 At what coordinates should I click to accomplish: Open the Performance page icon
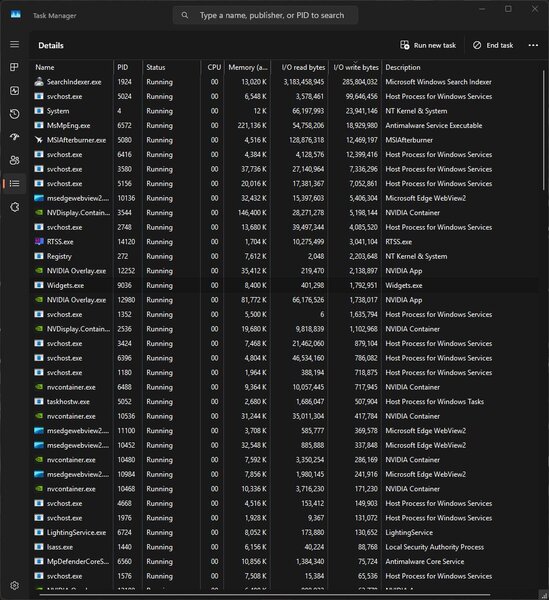tap(15, 91)
